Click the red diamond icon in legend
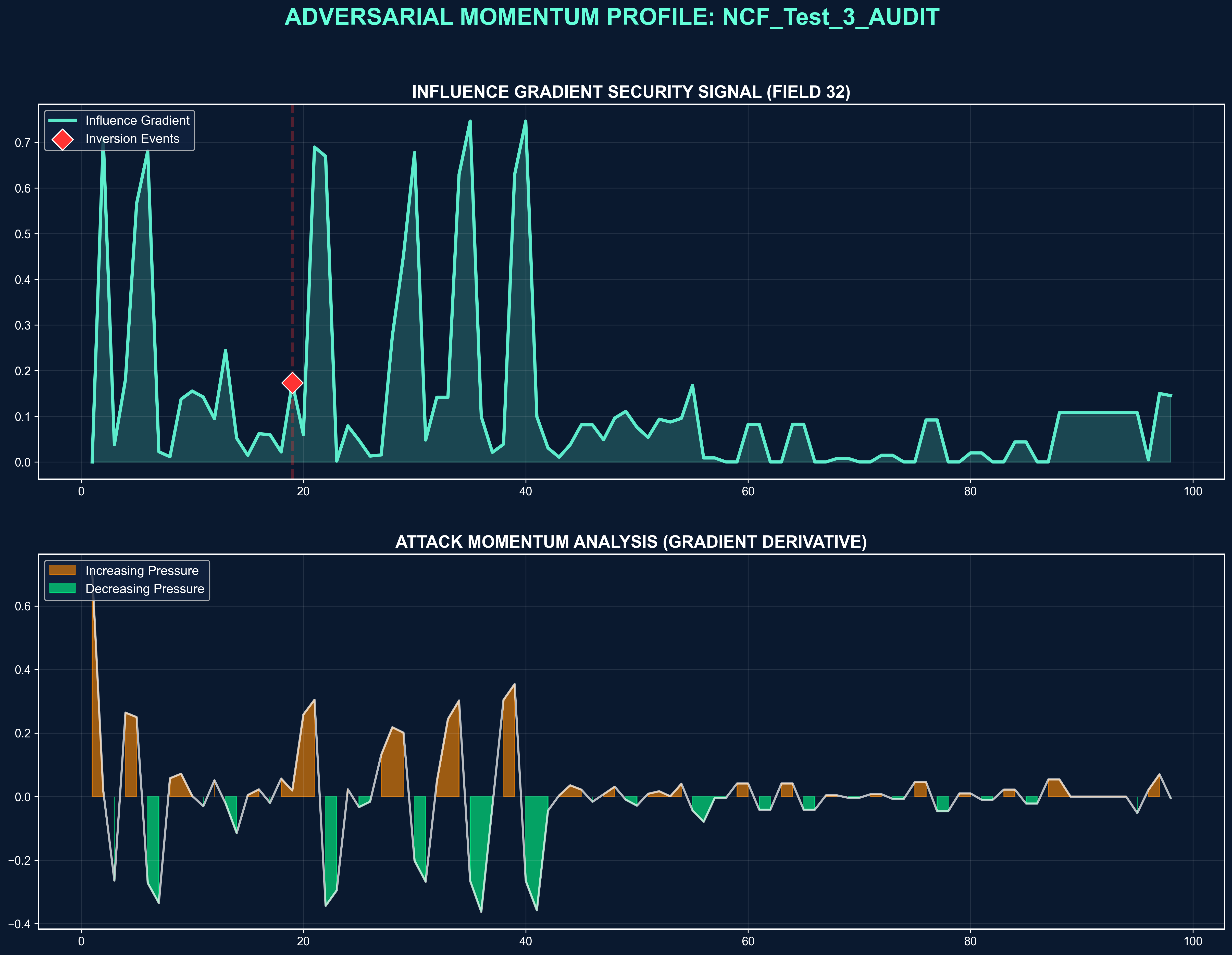Viewport: 1232px width, 955px height. (x=63, y=139)
